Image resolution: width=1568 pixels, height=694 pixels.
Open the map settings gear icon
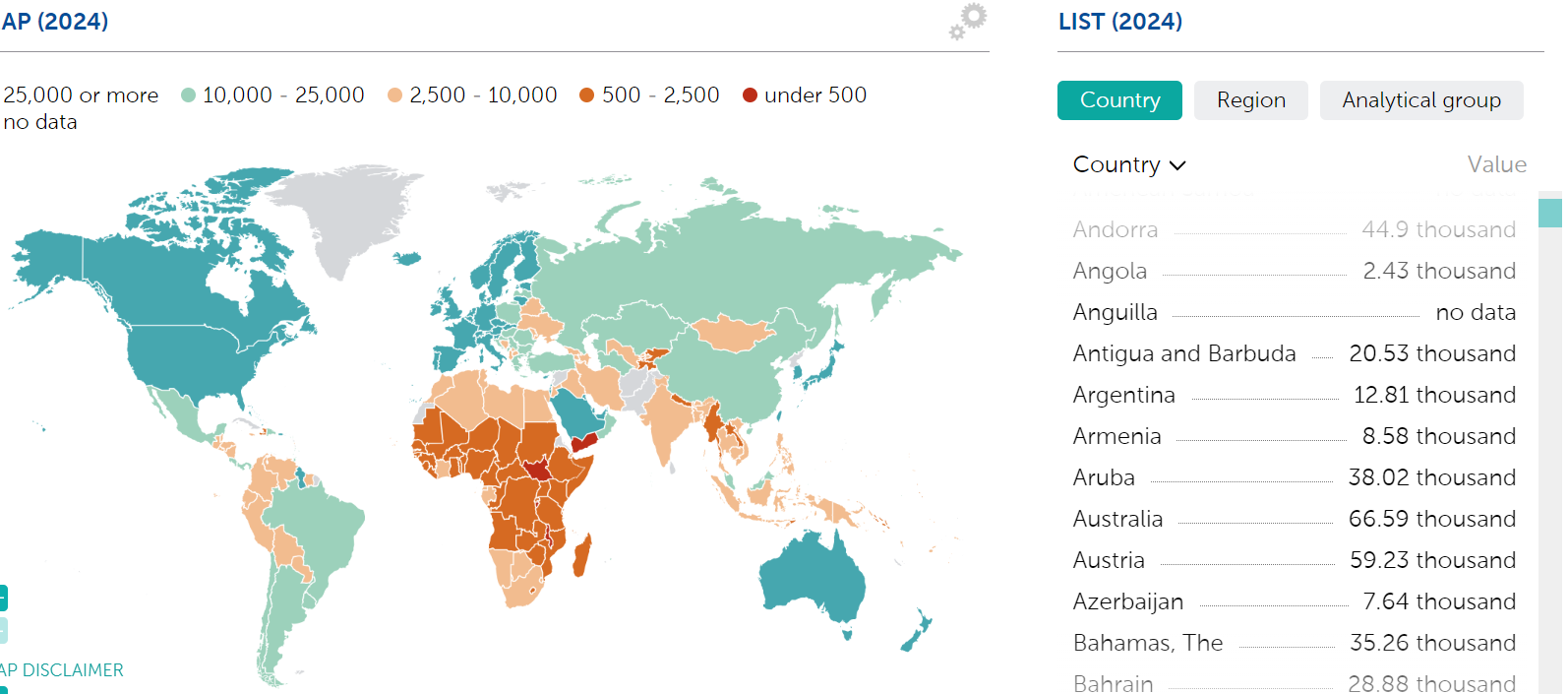[x=969, y=21]
